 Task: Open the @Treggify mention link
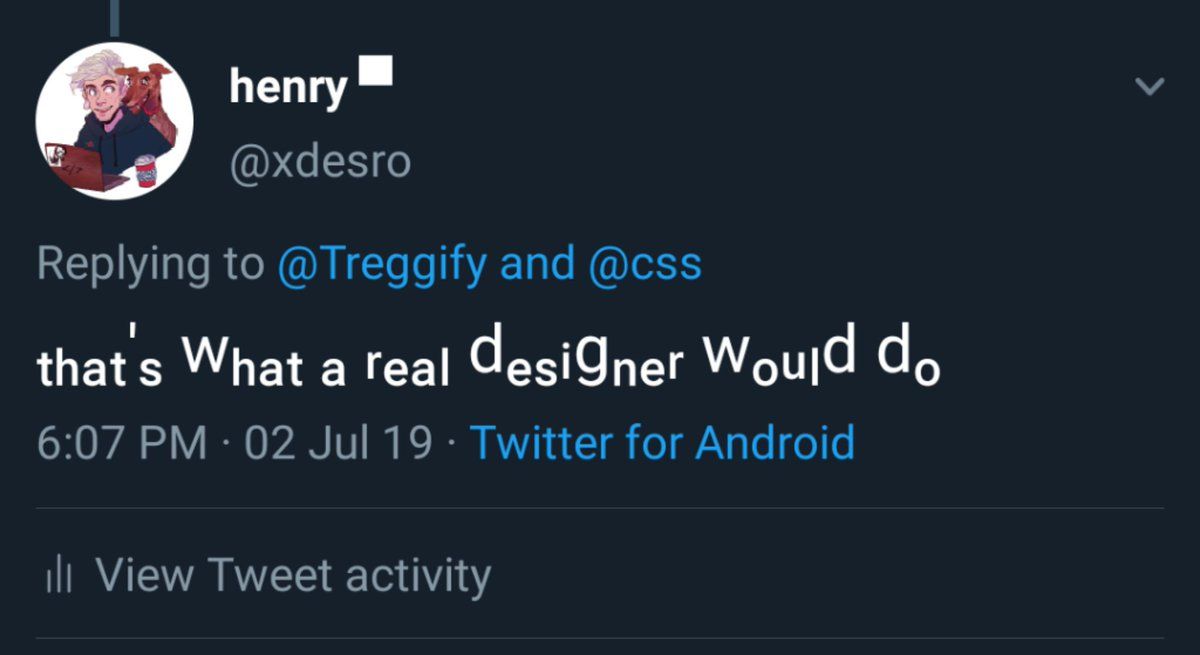(381, 264)
